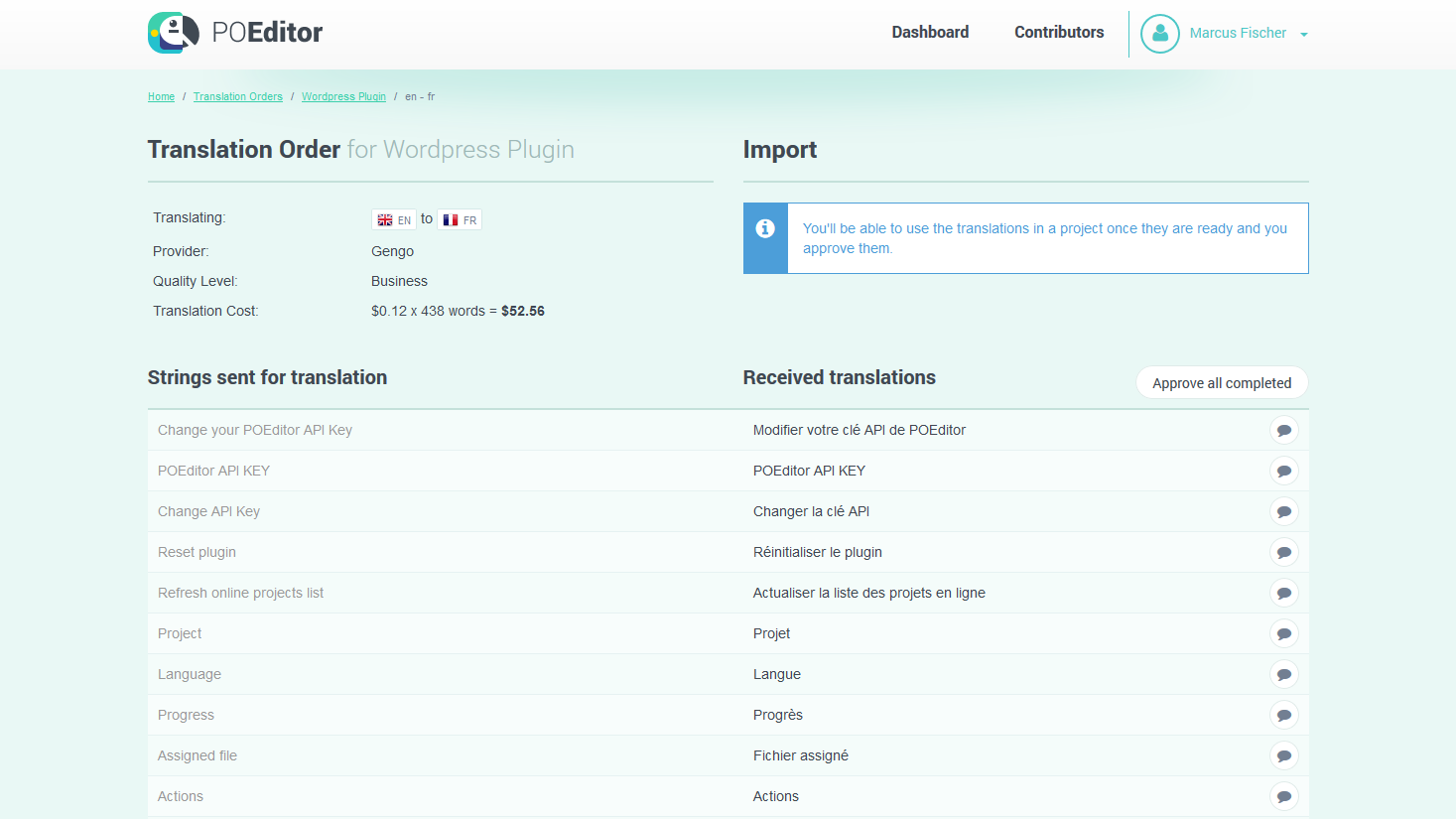Click the POEditor logo icon

point(174,33)
